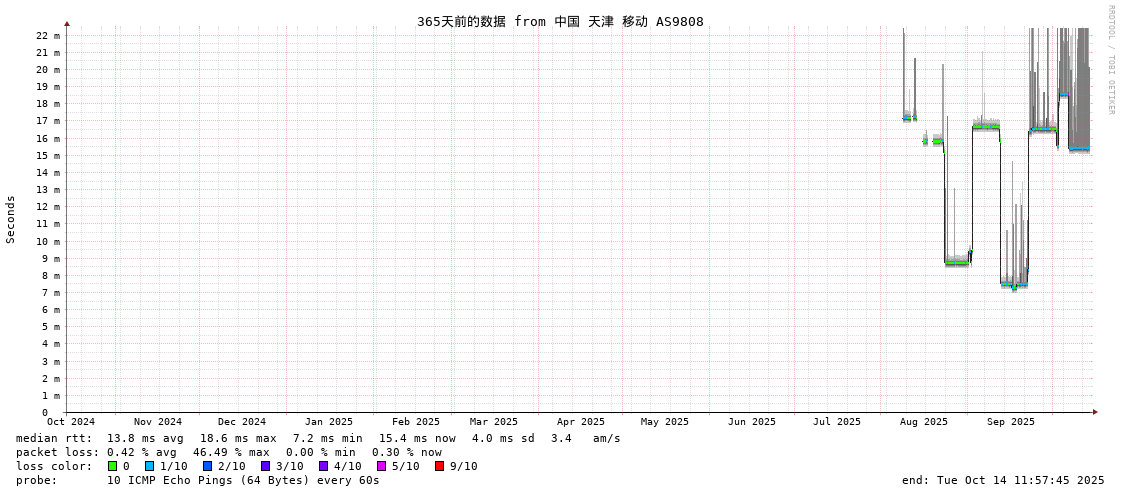
Task: Click the Jul 2025 x-axis label
Action: [x=836, y=422]
